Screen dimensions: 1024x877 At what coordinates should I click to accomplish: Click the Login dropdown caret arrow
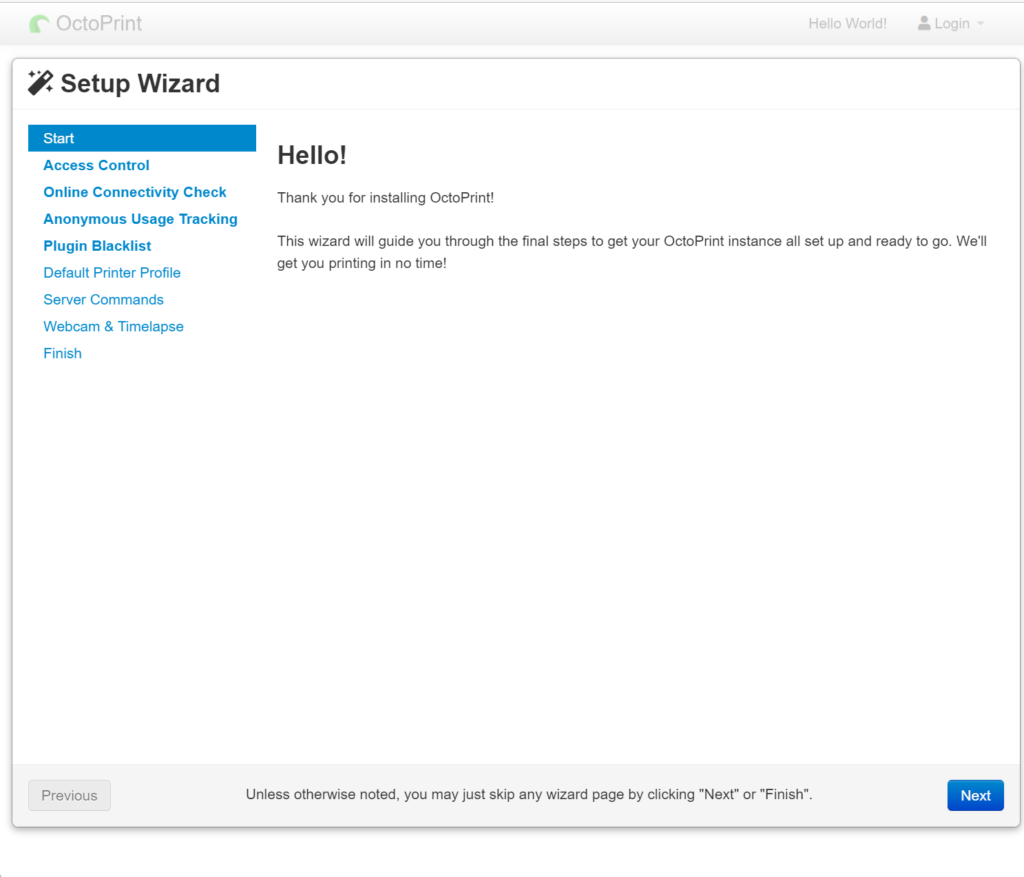point(980,24)
